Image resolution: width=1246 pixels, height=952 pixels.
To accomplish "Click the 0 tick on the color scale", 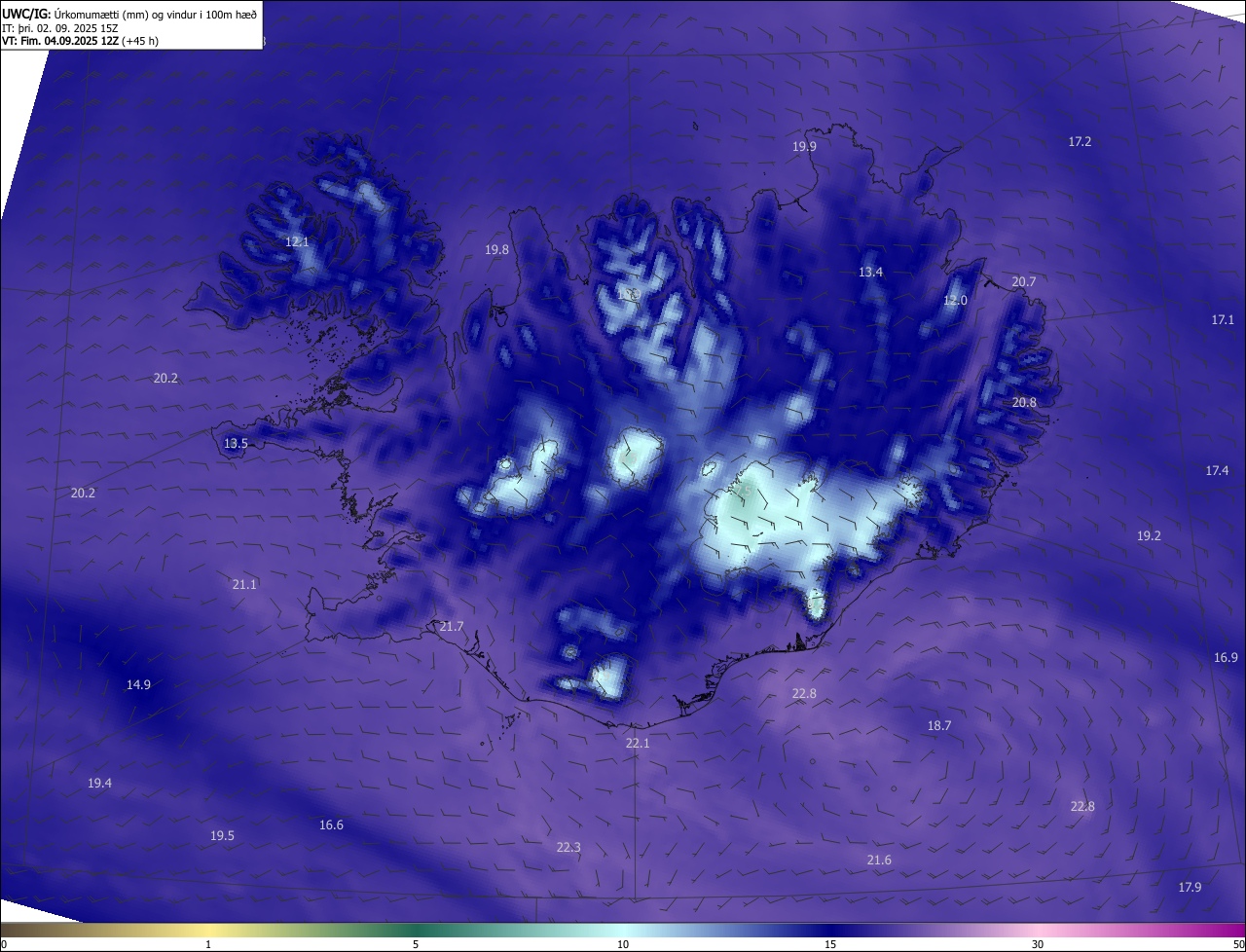I will 4,944.
